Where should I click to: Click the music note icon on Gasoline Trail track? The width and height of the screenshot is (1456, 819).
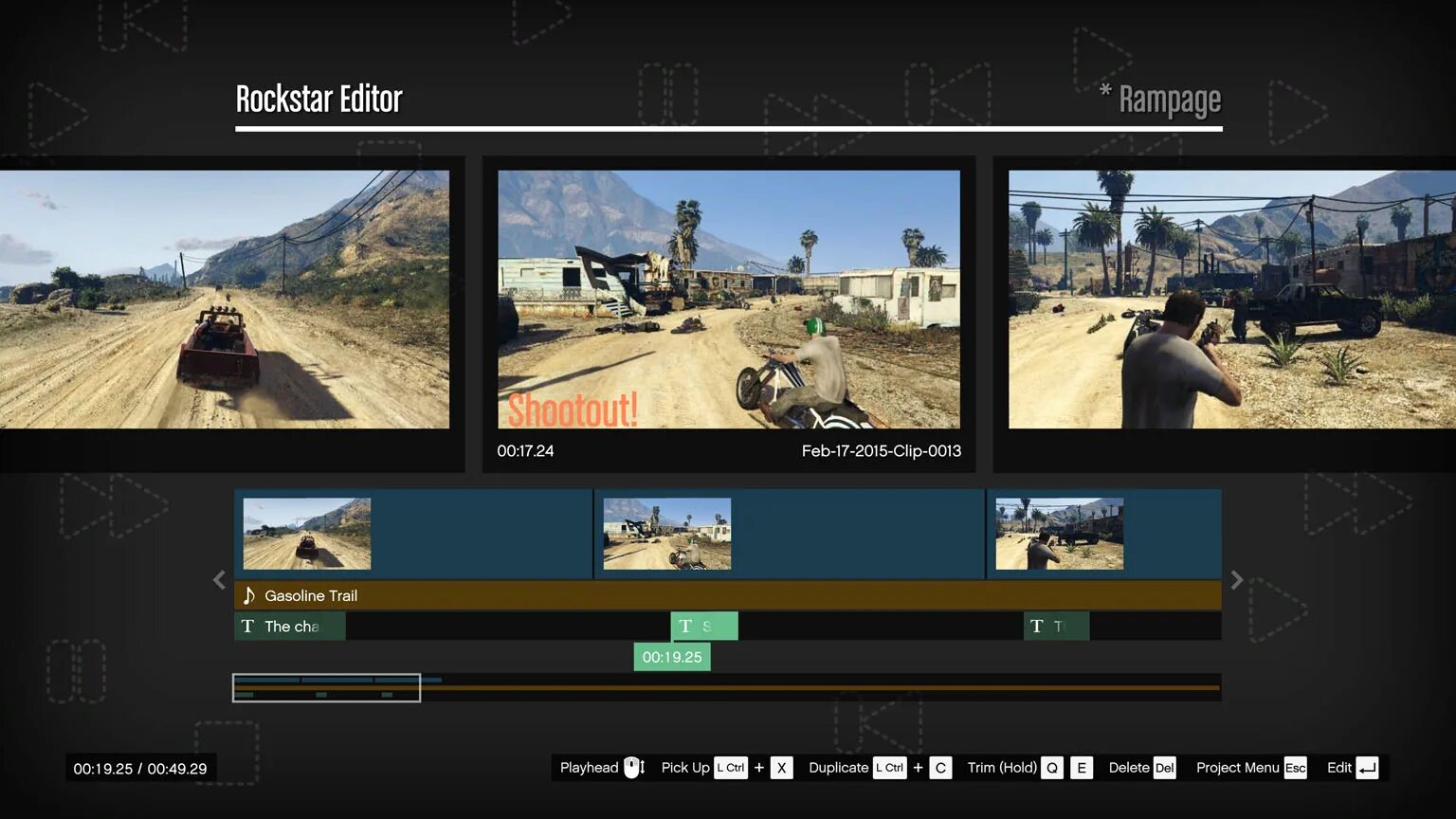247,595
